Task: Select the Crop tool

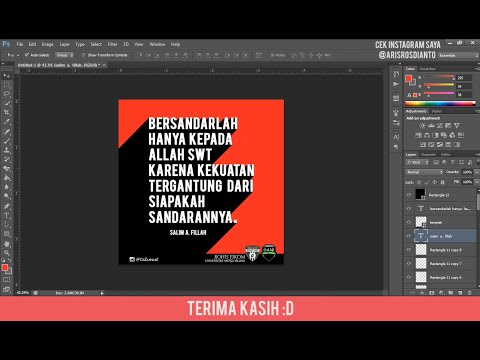Action: tap(7, 113)
